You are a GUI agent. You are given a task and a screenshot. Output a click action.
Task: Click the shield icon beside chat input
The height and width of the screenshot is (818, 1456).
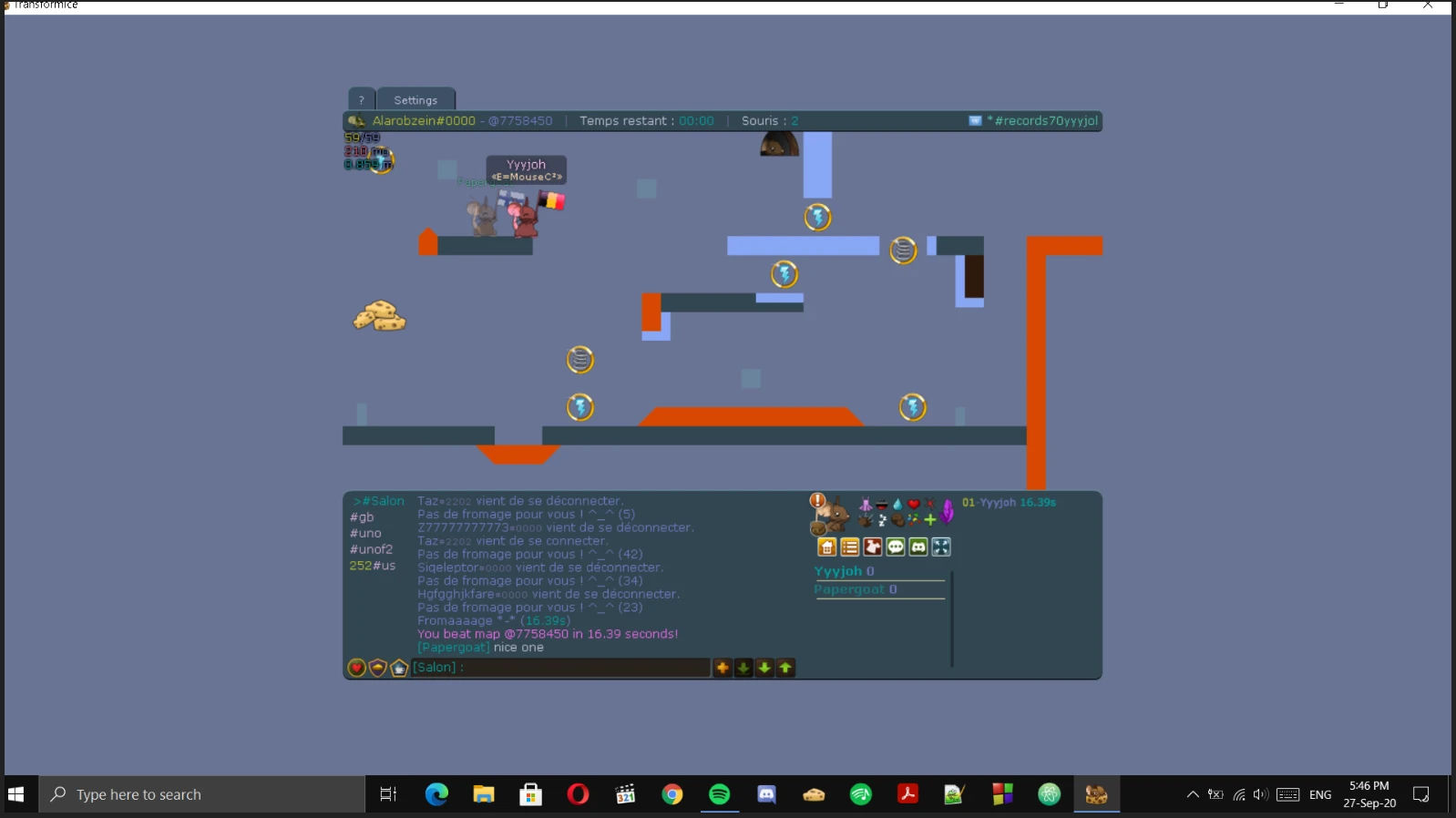[378, 668]
